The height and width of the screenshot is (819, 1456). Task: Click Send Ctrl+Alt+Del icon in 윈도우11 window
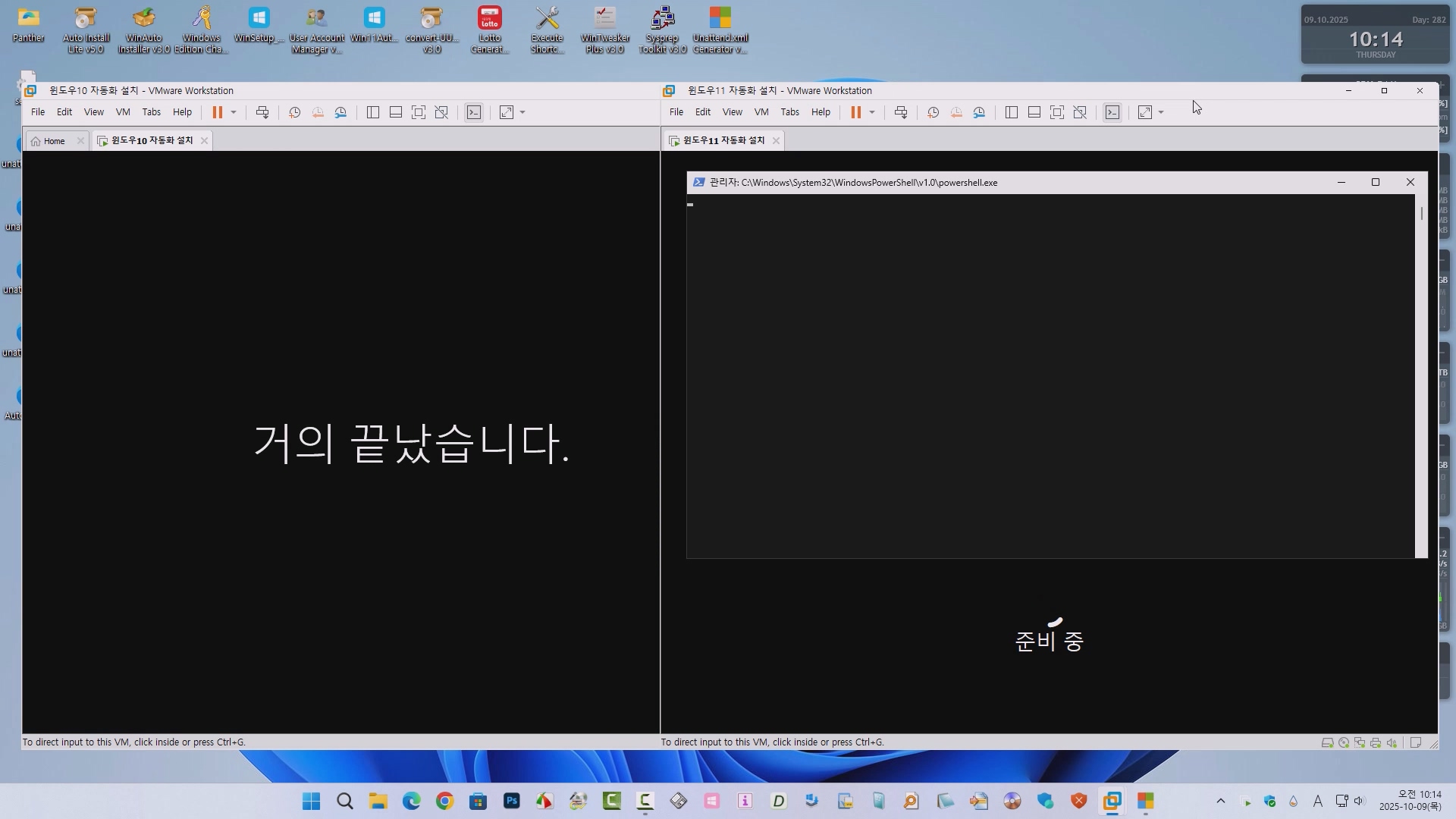tap(901, 112)
